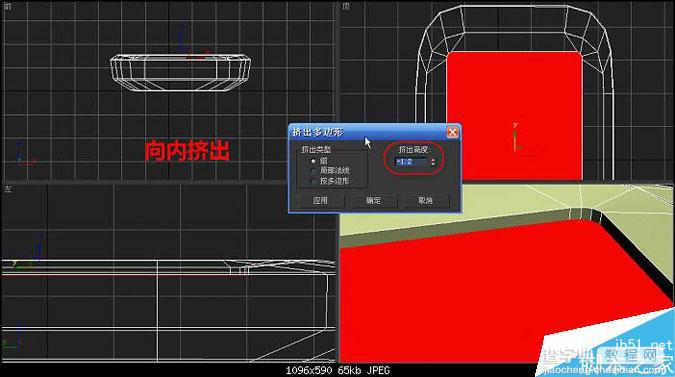Select the 组 (Group) extrusion type radio
The image size is (675, 377).
click(x=313, y=161)
